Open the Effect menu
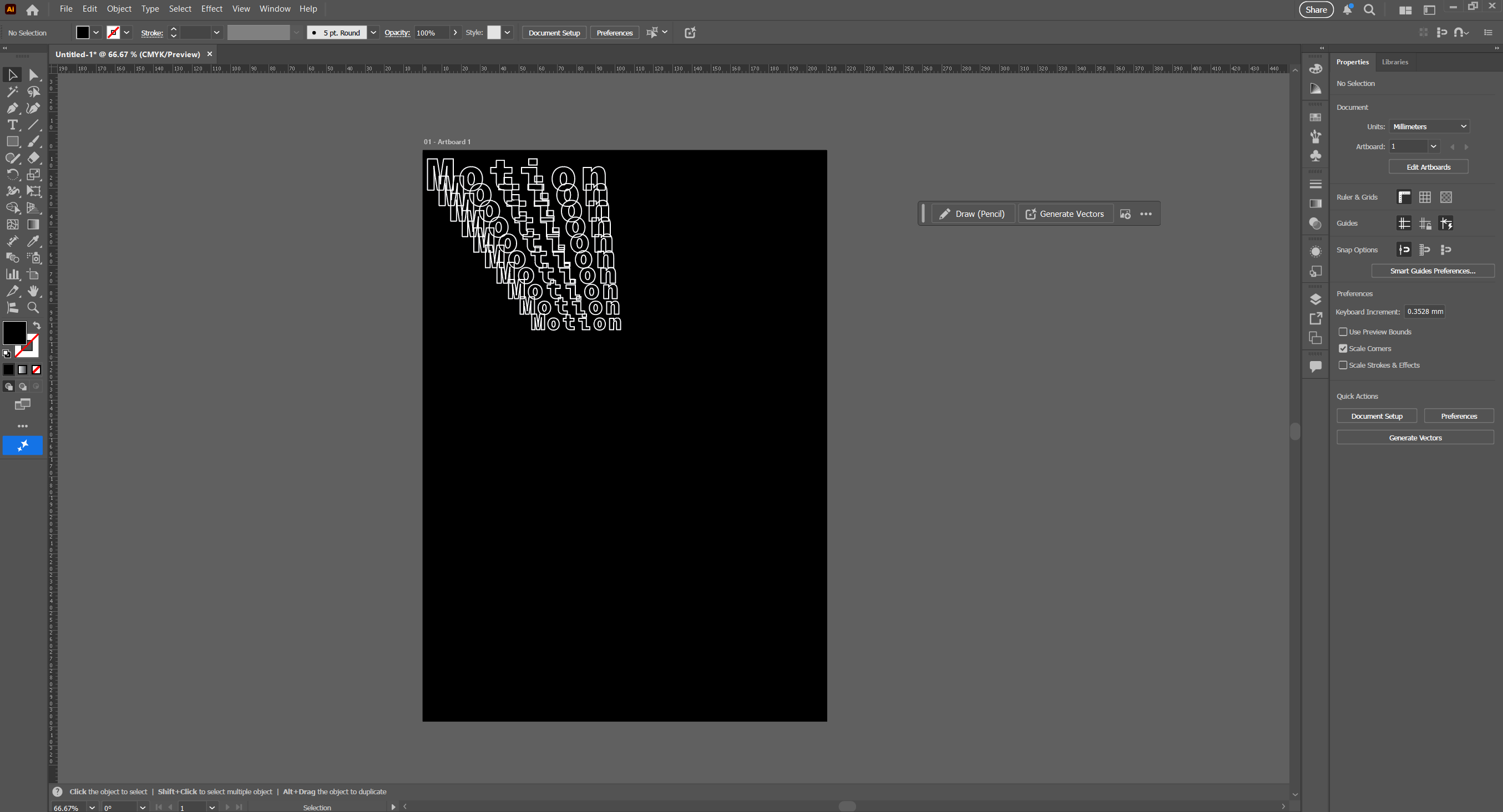 [211, 9]
